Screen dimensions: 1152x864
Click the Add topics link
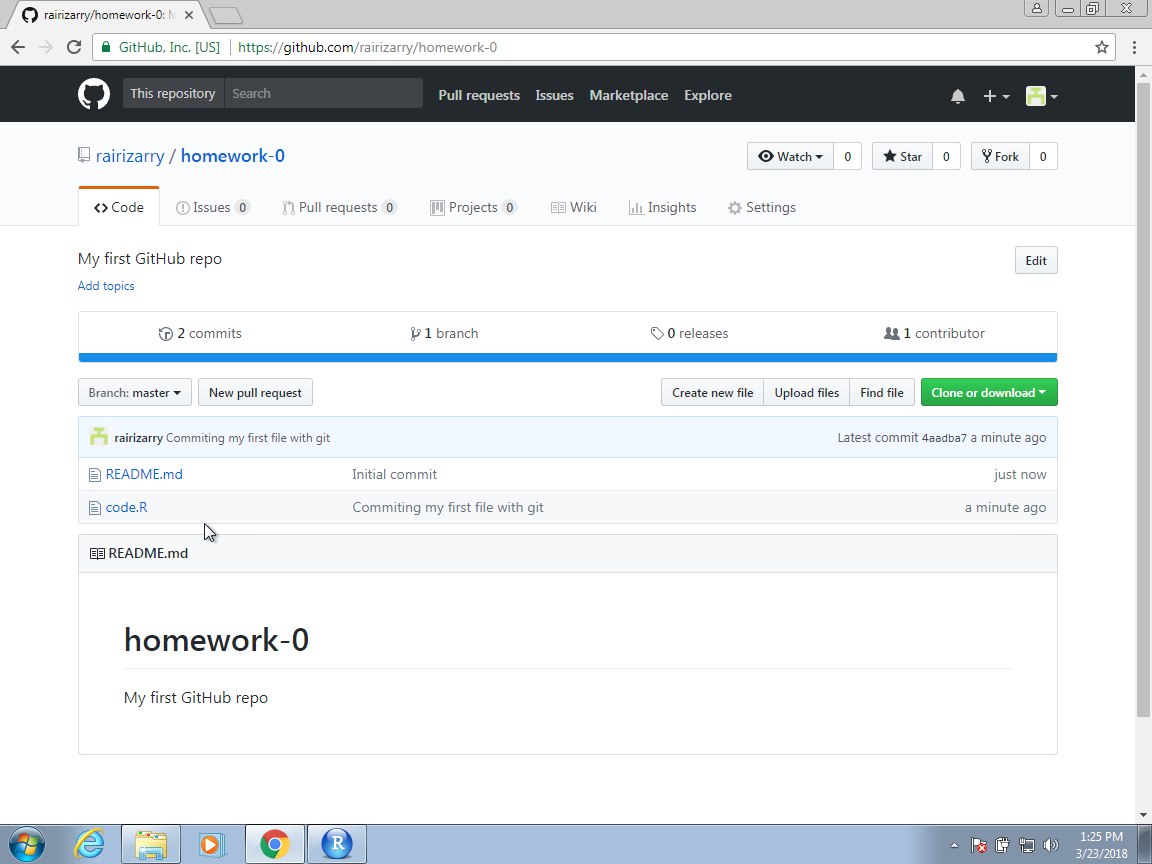pos(106,286)
